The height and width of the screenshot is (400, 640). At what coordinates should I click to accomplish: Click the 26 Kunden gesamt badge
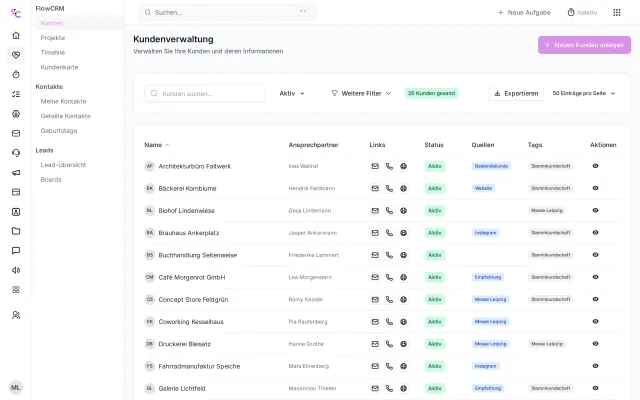pyautogui.click(x=431, y=93)
